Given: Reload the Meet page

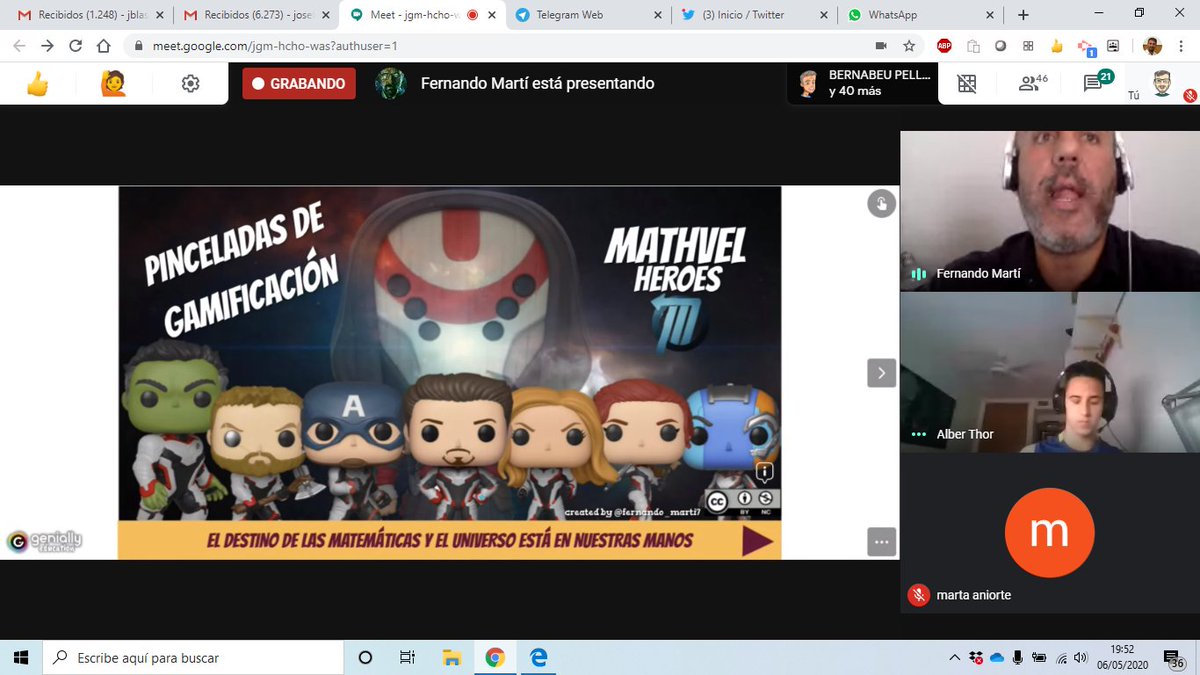Looking at the screenshot, I should (x=75, y=46).
